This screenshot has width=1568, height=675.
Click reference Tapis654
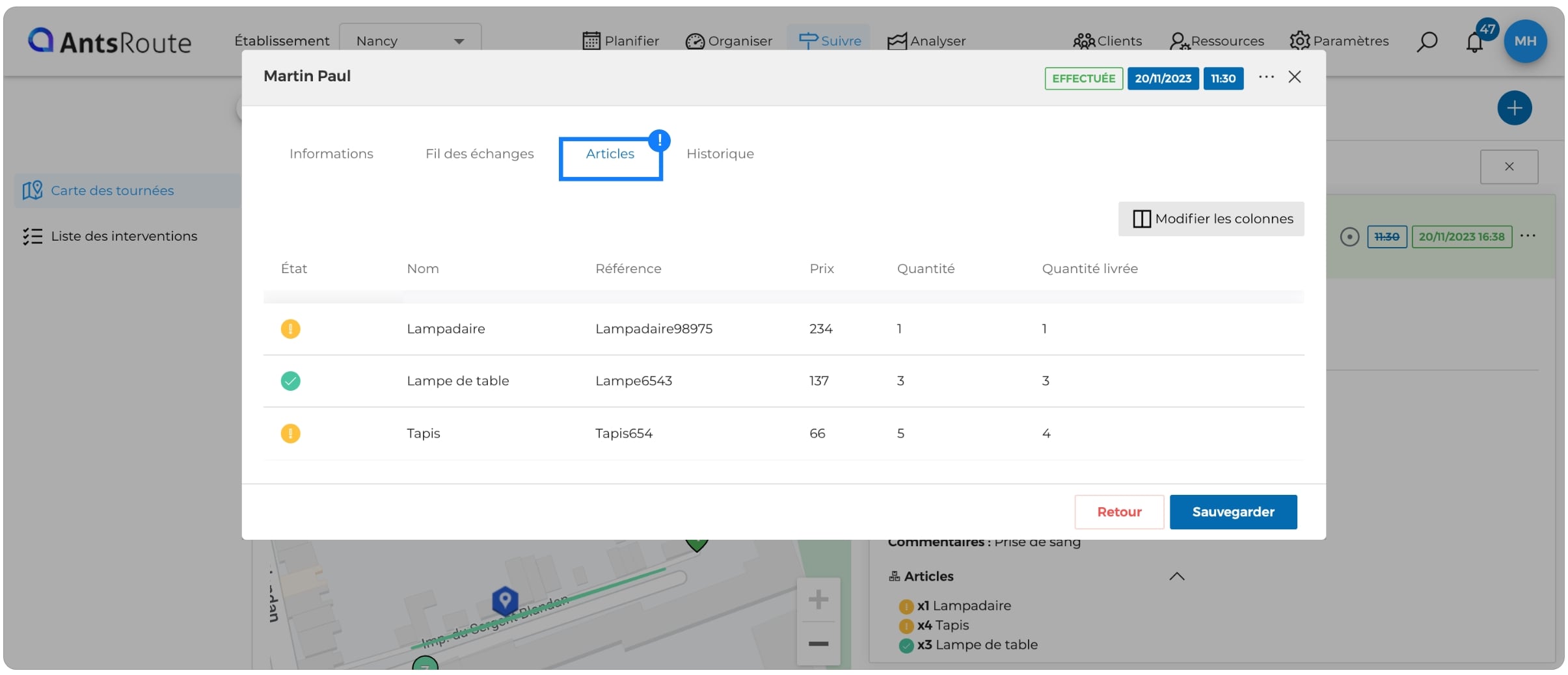coord(623,433)
